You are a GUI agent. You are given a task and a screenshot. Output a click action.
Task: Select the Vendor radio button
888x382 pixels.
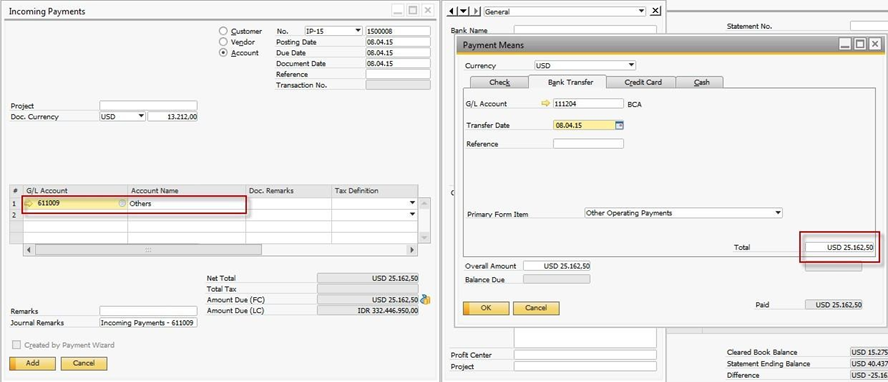click(x=223, y=42)
